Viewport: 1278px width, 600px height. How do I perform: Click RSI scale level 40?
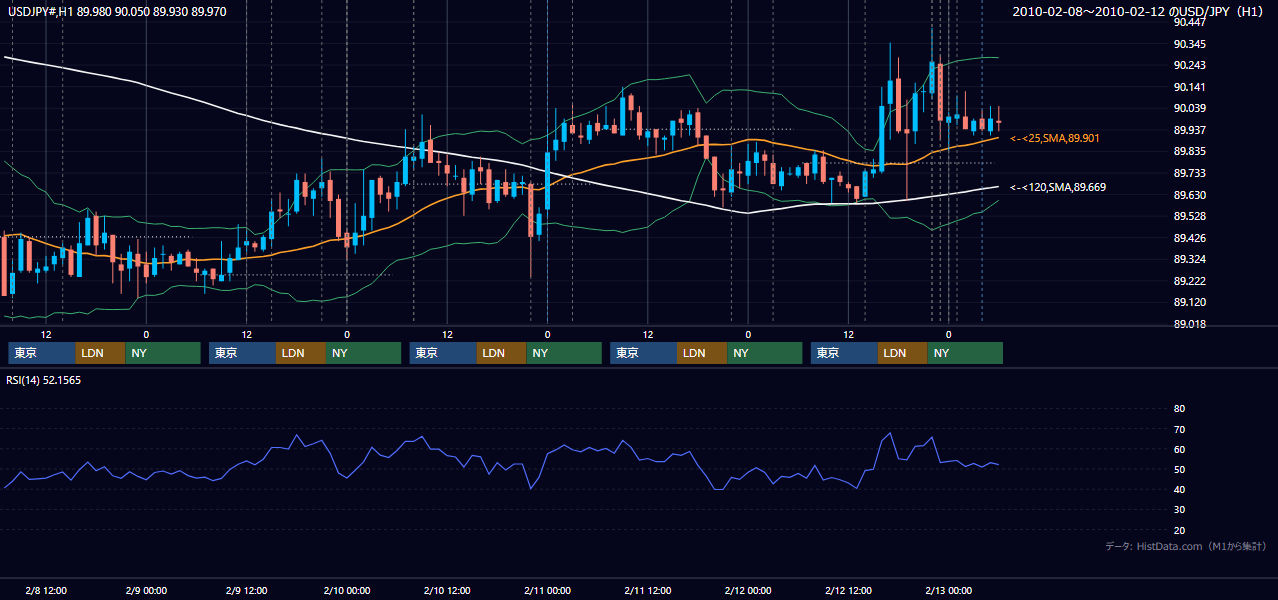pyautogui.click(x=1179, y=489)
